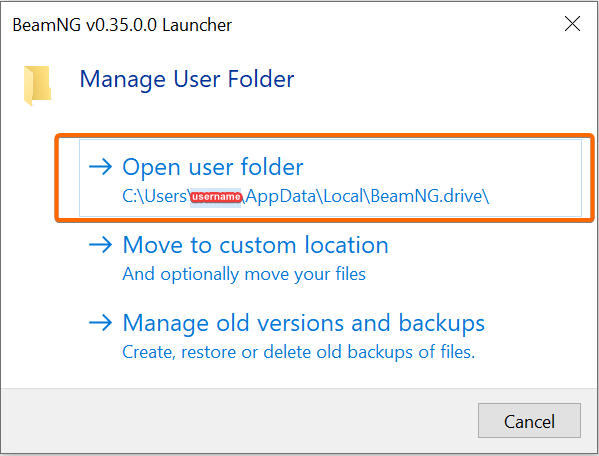Click the arrow icon beside Move to custom location
Screen dimensions: 599x456
point(100,245)
